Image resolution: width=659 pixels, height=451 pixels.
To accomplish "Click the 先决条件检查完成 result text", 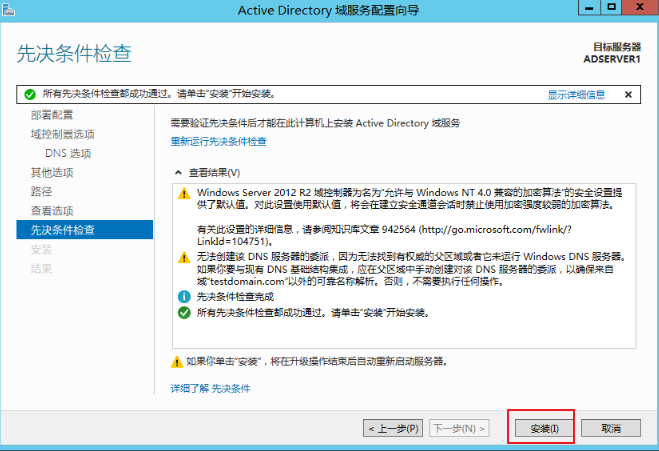I will click(235, 297).
